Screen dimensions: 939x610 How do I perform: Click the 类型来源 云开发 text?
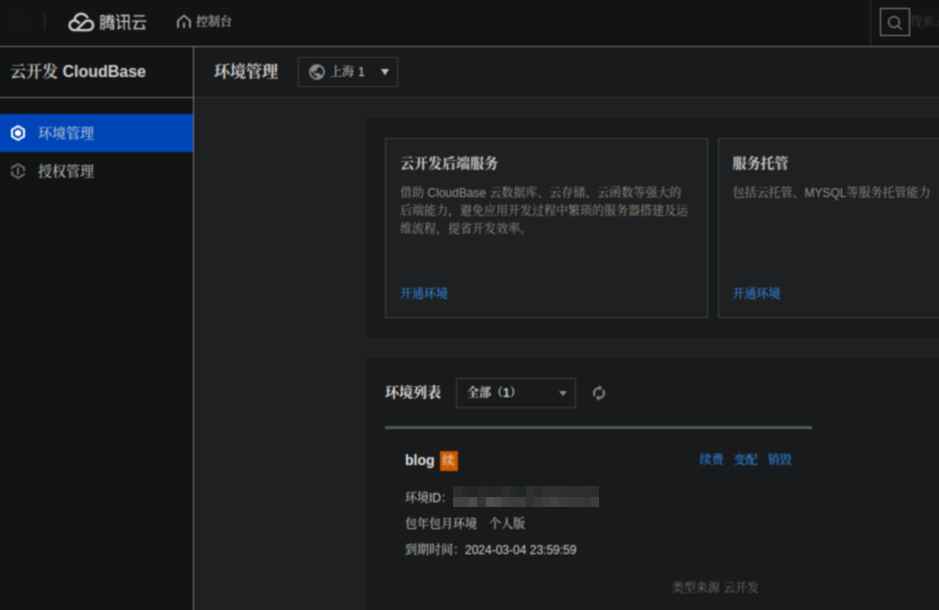coord(715,587)
